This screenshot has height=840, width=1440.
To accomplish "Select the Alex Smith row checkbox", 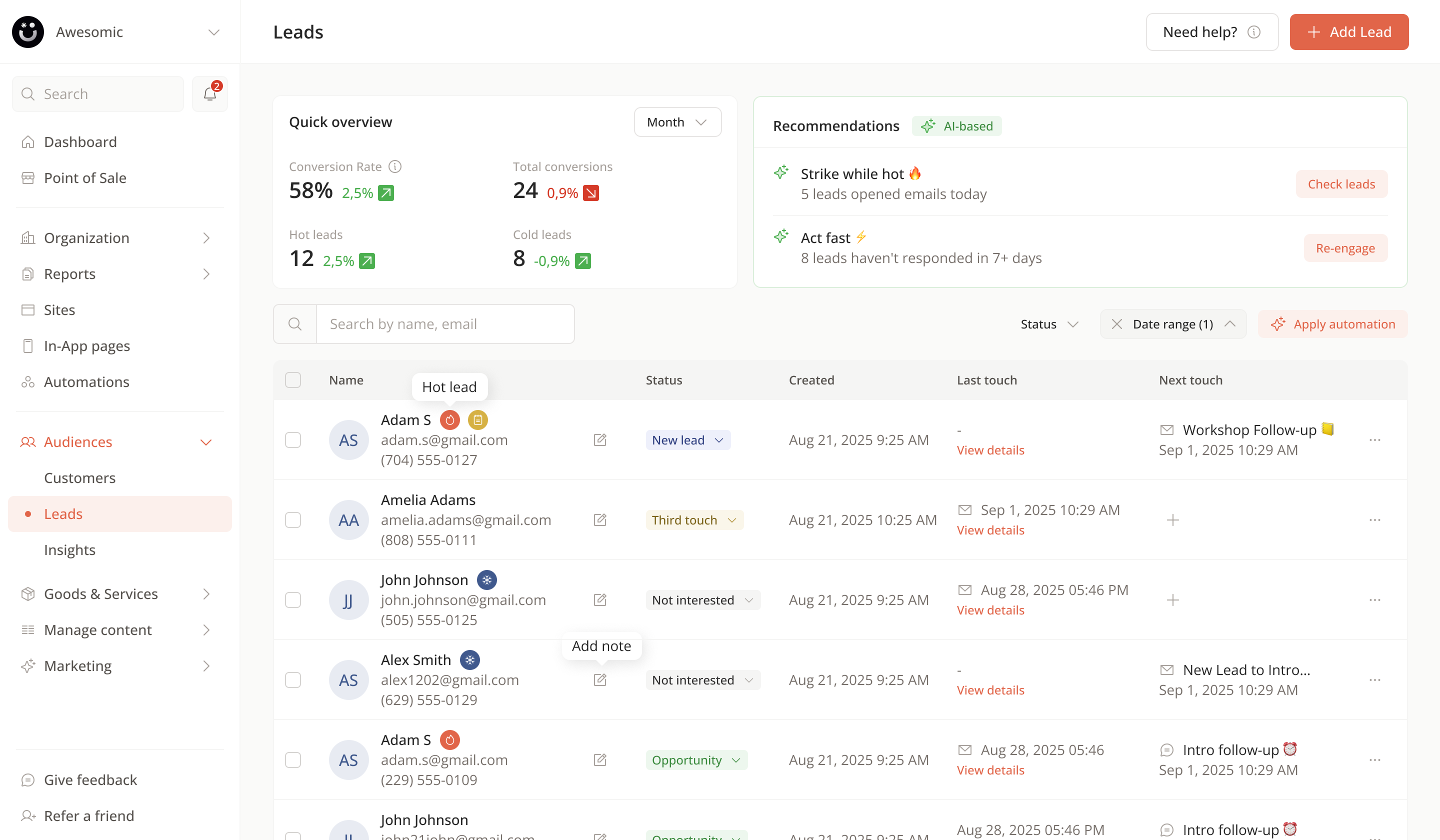I will [x=293, y=680].
